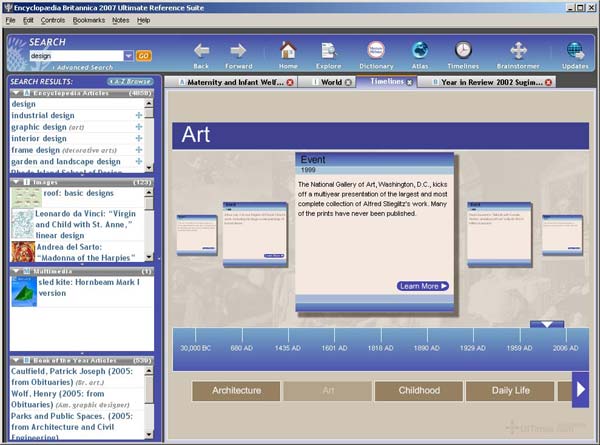This screenshot has height=445, width=600.
Task: Open Wolf, Henry obituary article
Action: tap(70, 399)
